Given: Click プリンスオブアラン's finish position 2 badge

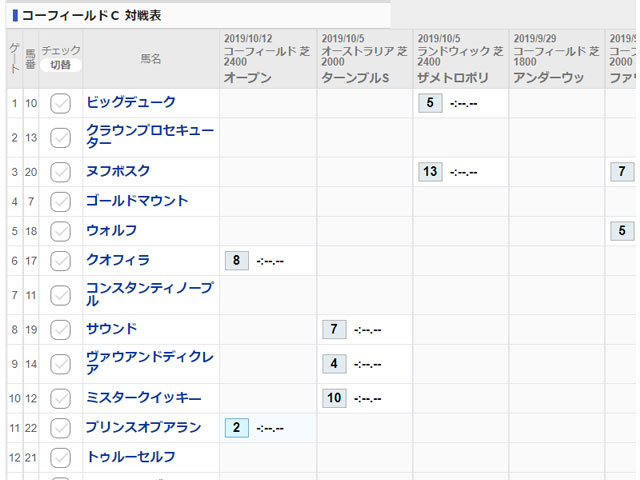Looking at the screenshot, I should click(x=236, y=428).
